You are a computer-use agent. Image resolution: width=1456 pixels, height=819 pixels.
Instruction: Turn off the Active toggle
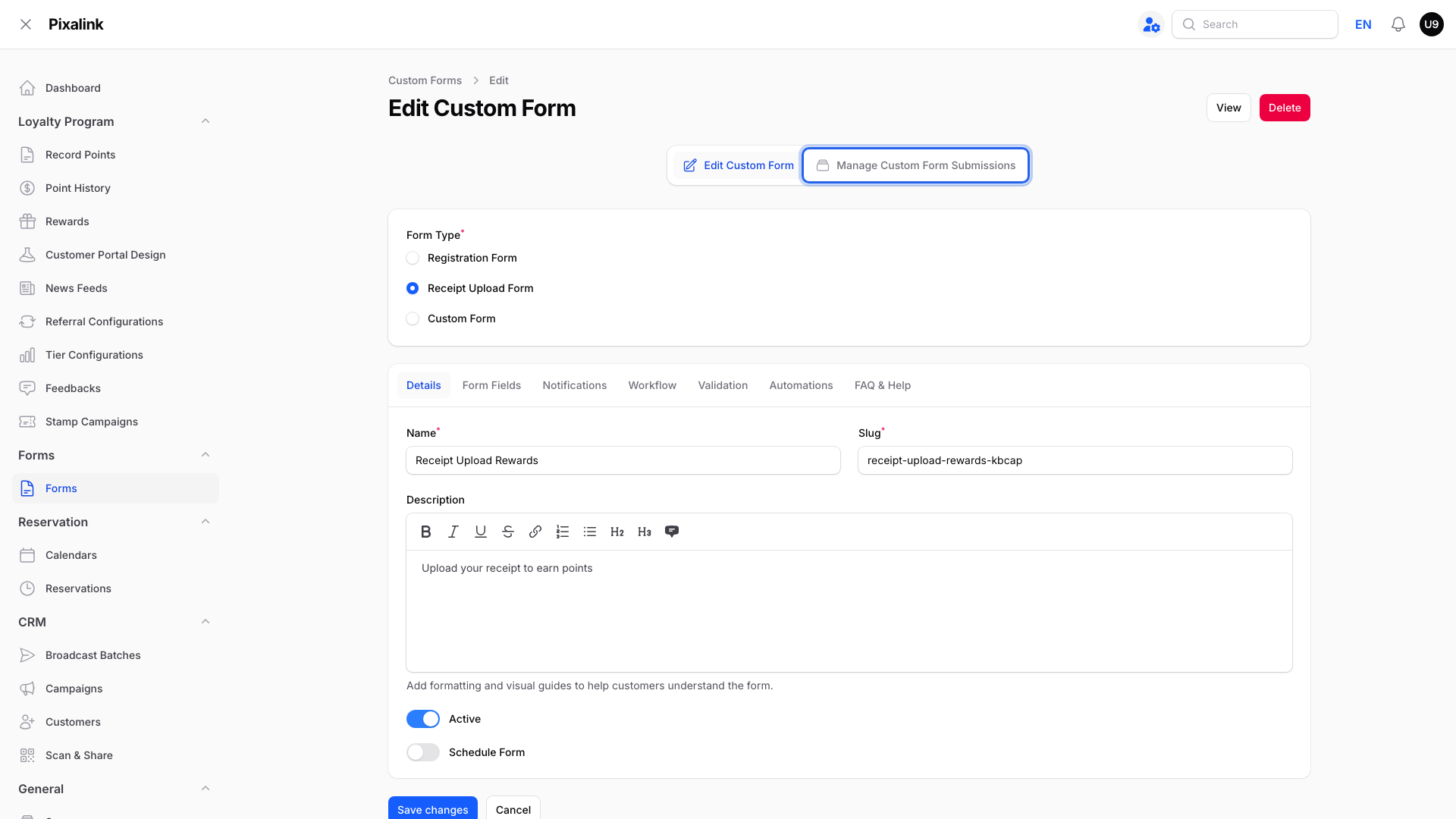(423, 719)
